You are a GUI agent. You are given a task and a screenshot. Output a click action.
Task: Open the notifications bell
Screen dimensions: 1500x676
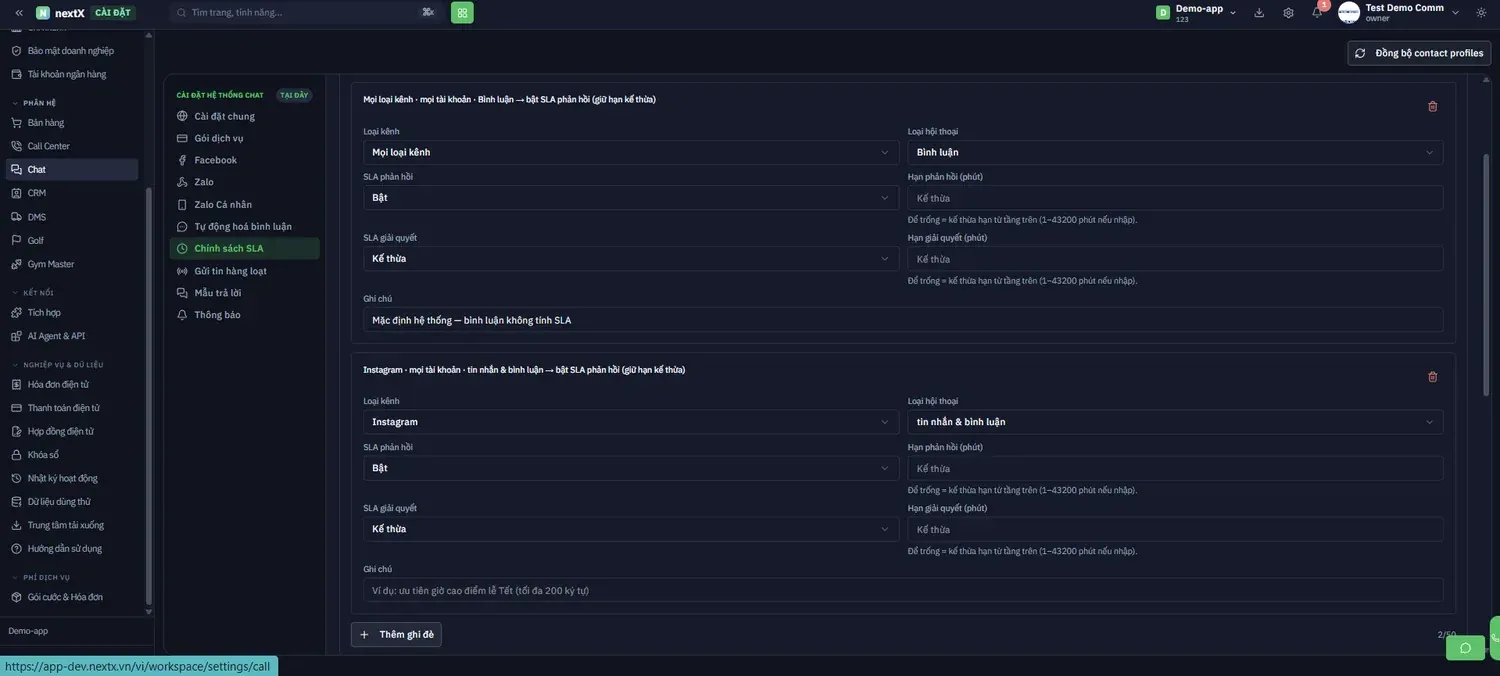coord(1317,13)
